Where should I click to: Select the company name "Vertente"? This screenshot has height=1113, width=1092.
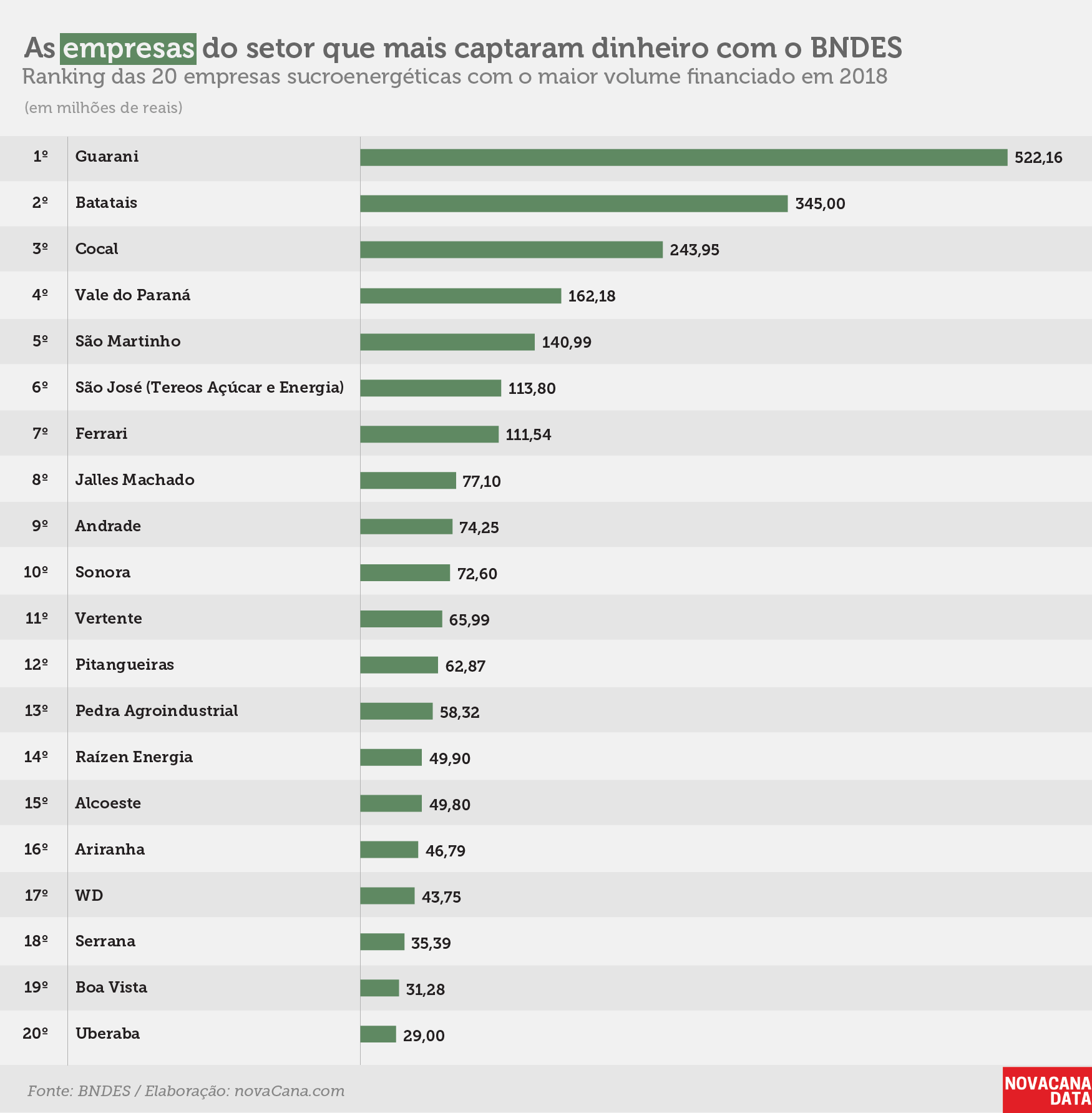(x=109, y=619)
